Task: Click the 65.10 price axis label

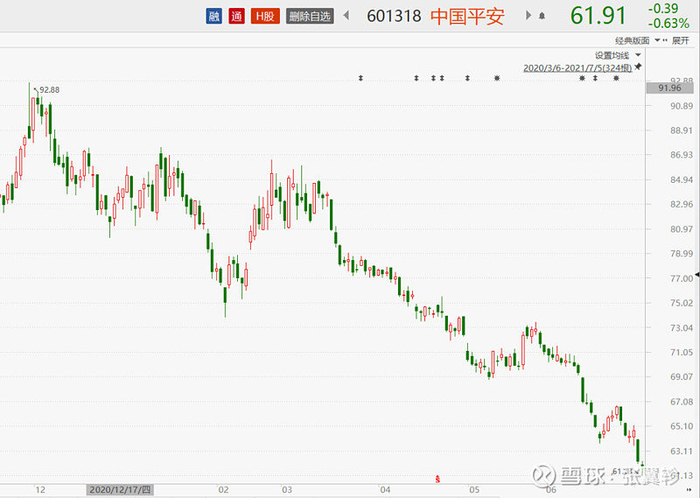Action: click(681, 426)
